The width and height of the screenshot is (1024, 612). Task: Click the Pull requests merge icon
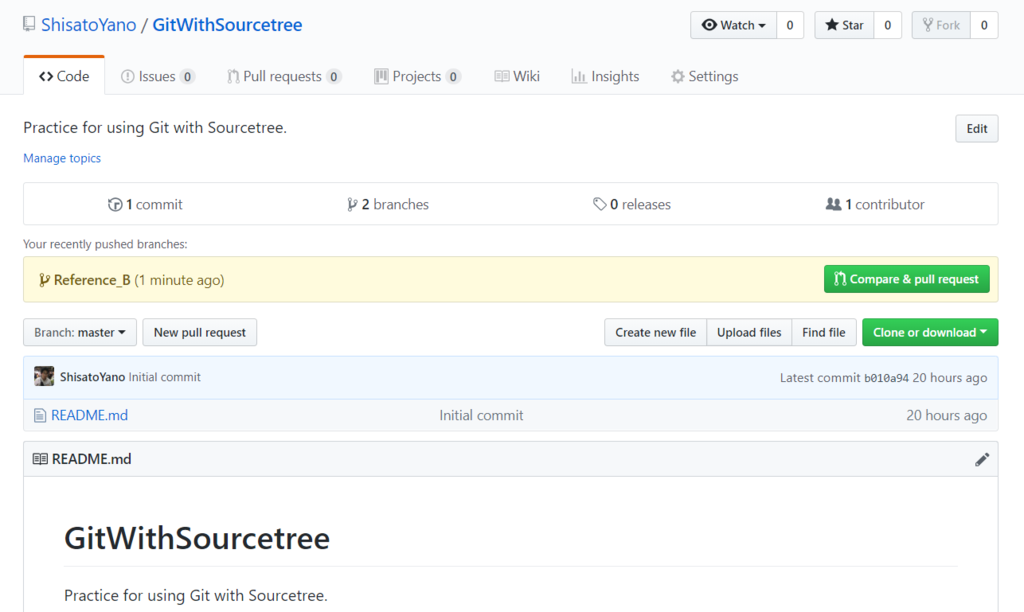click(x=232, y=76)
